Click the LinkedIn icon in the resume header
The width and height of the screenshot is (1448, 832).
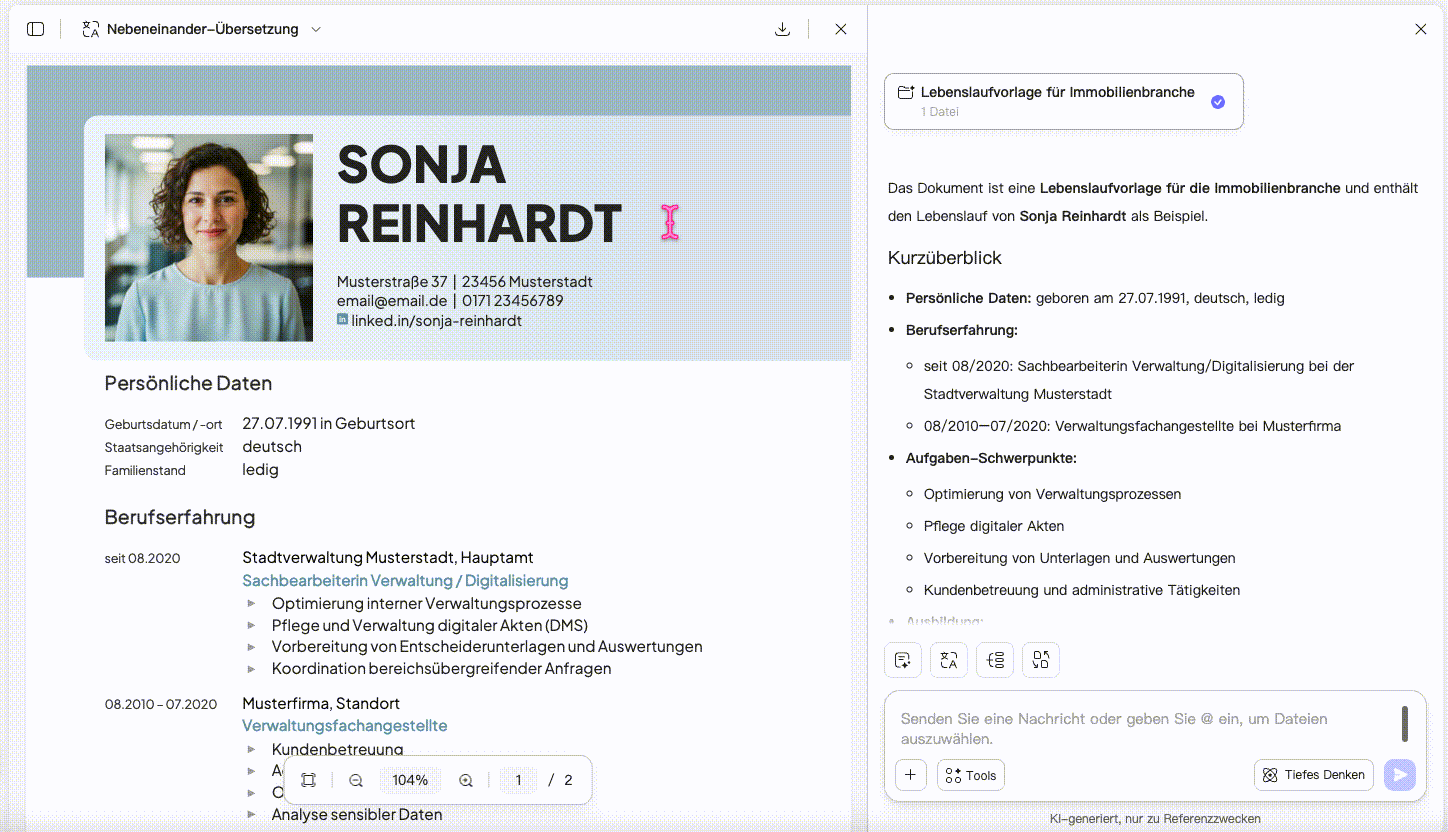pos(342,319)
